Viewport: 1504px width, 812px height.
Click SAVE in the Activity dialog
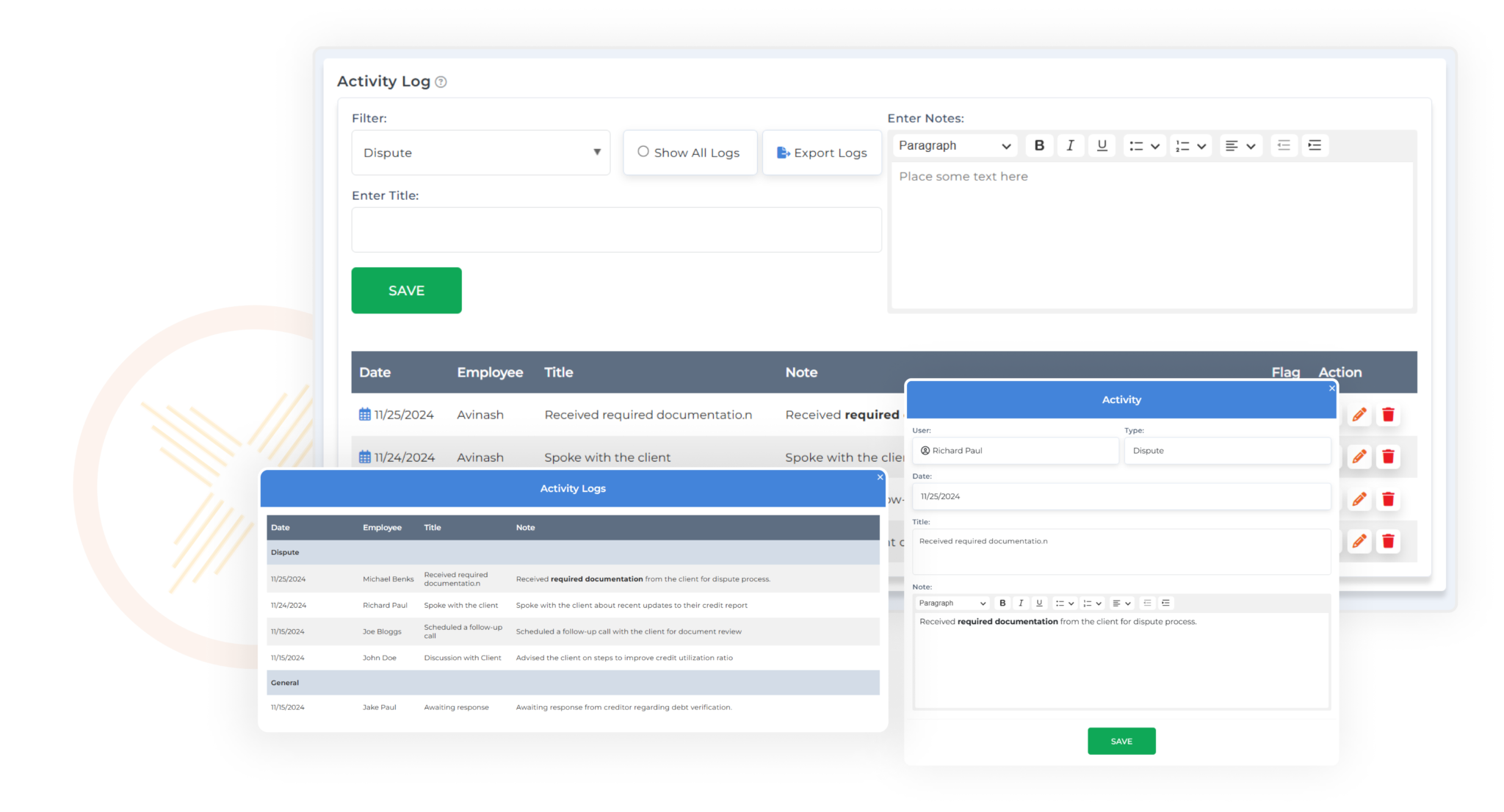click(1121, 741)
